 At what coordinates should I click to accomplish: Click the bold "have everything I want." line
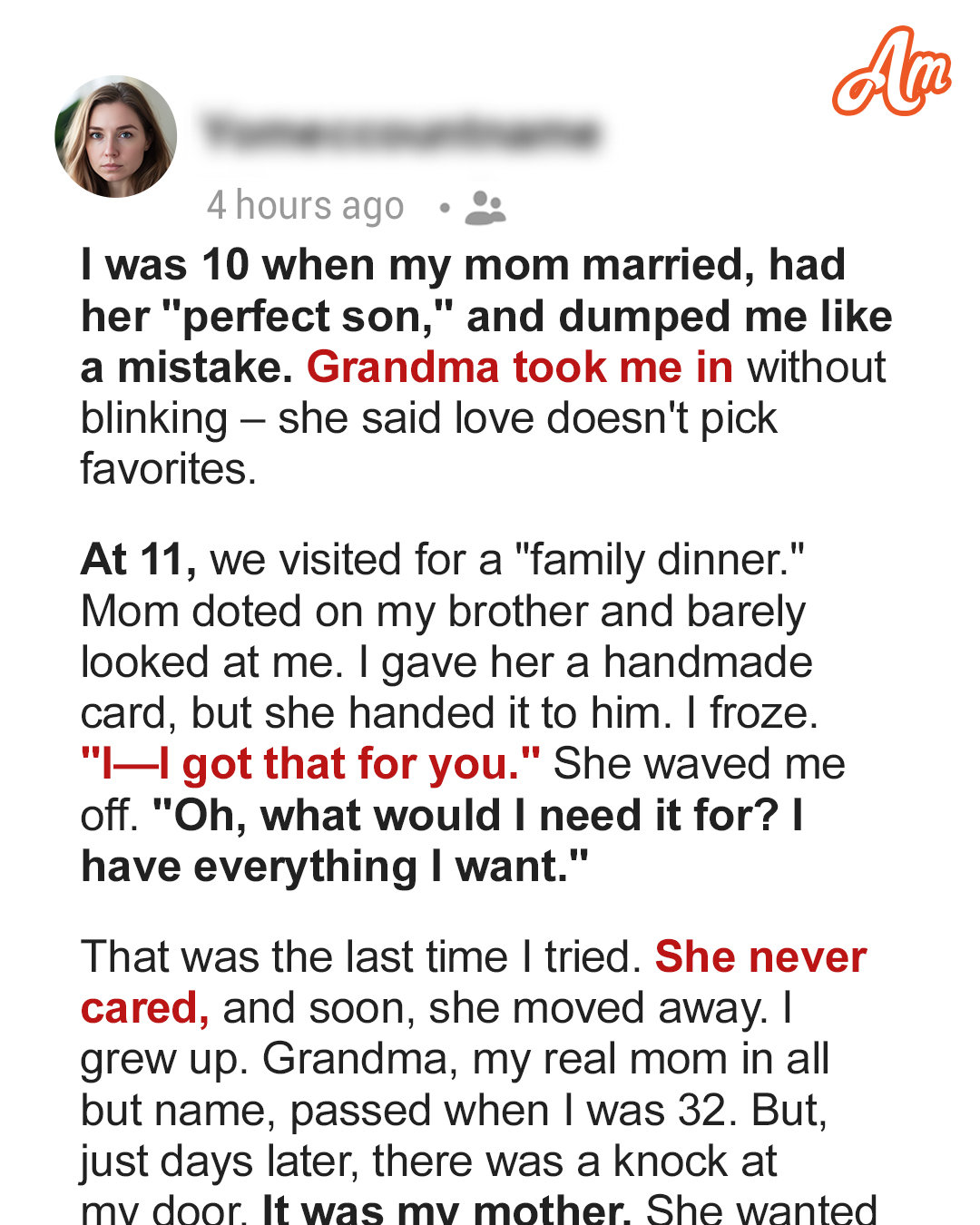point(334,867)
